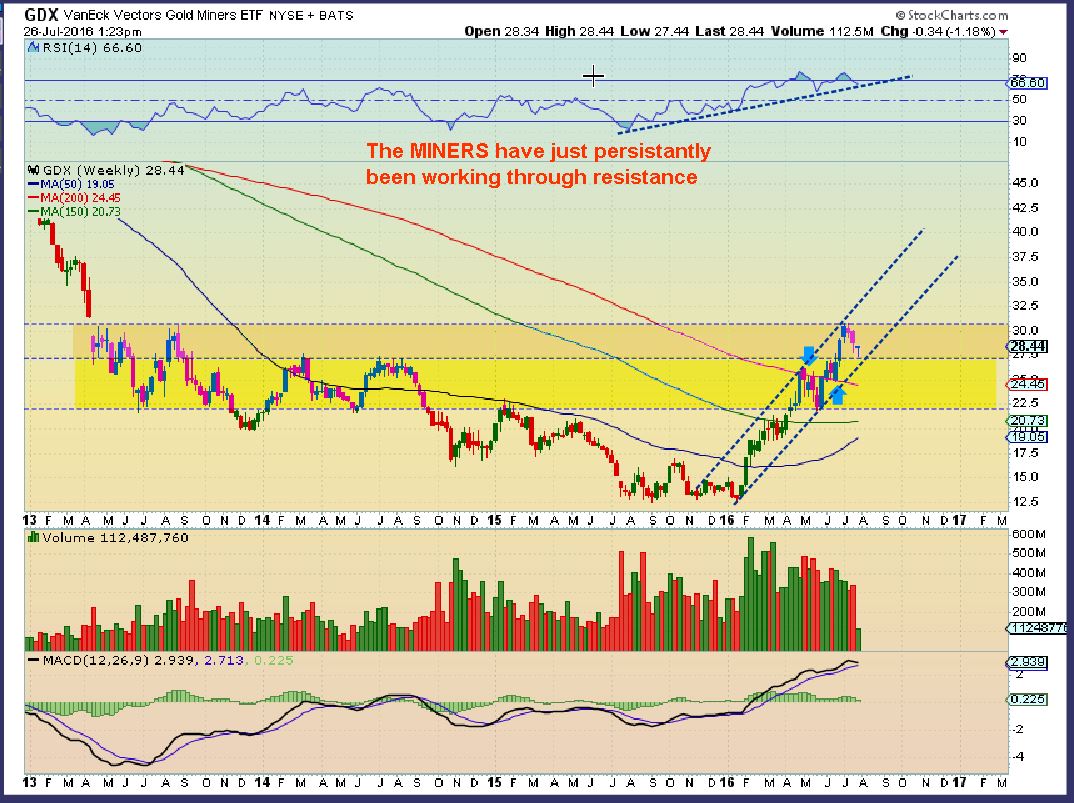
Task: Click the 37.5 price axis label
Action: 1025,257
